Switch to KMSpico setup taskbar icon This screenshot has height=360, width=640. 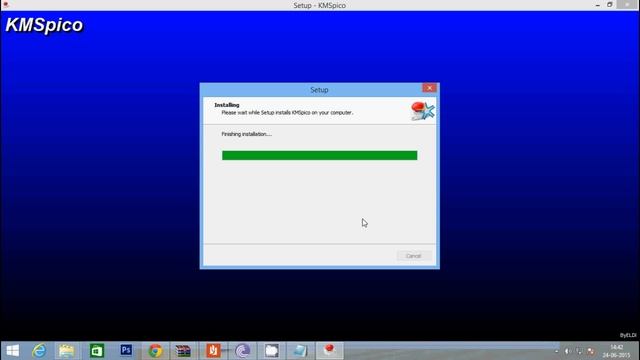coord(329,350)
